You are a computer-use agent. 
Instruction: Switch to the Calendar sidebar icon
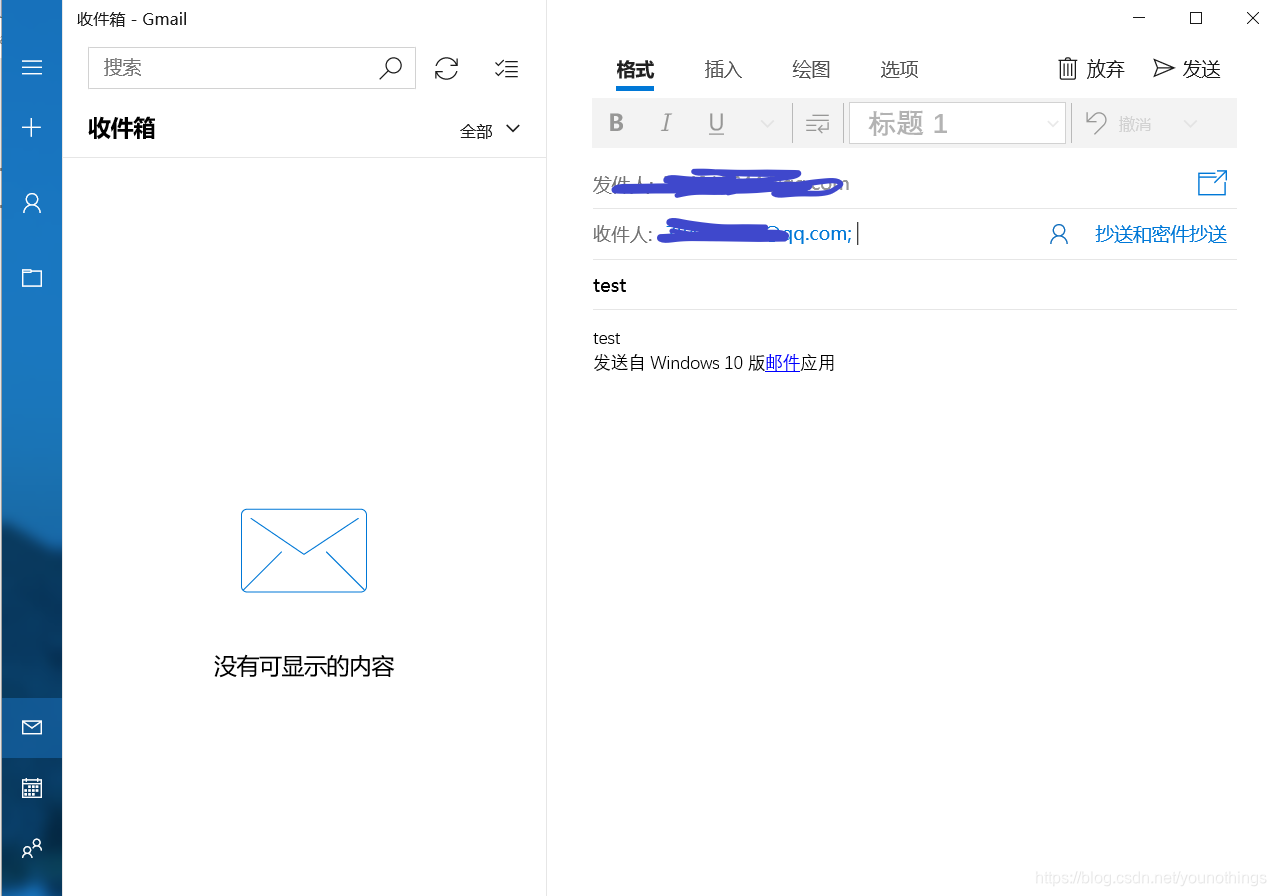tap(31, 788)
